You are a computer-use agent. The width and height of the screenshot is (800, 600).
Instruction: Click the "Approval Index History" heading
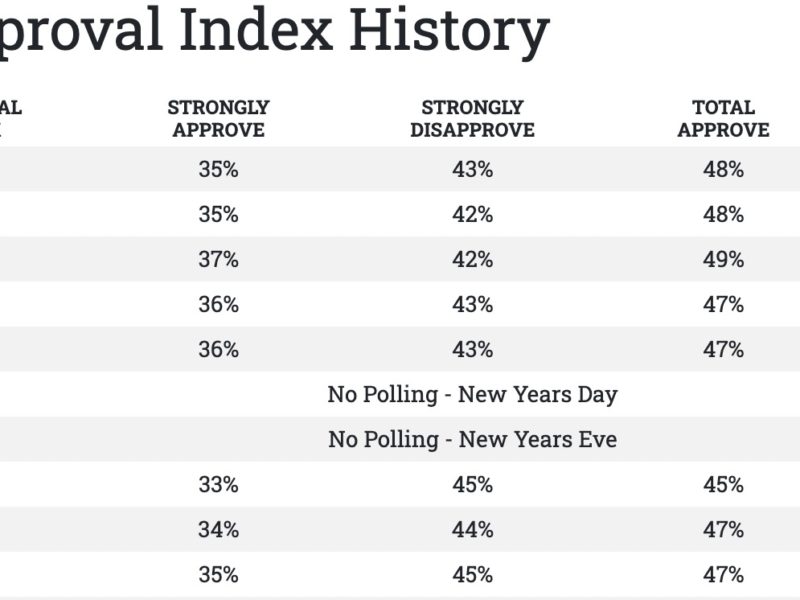point(275,32)
